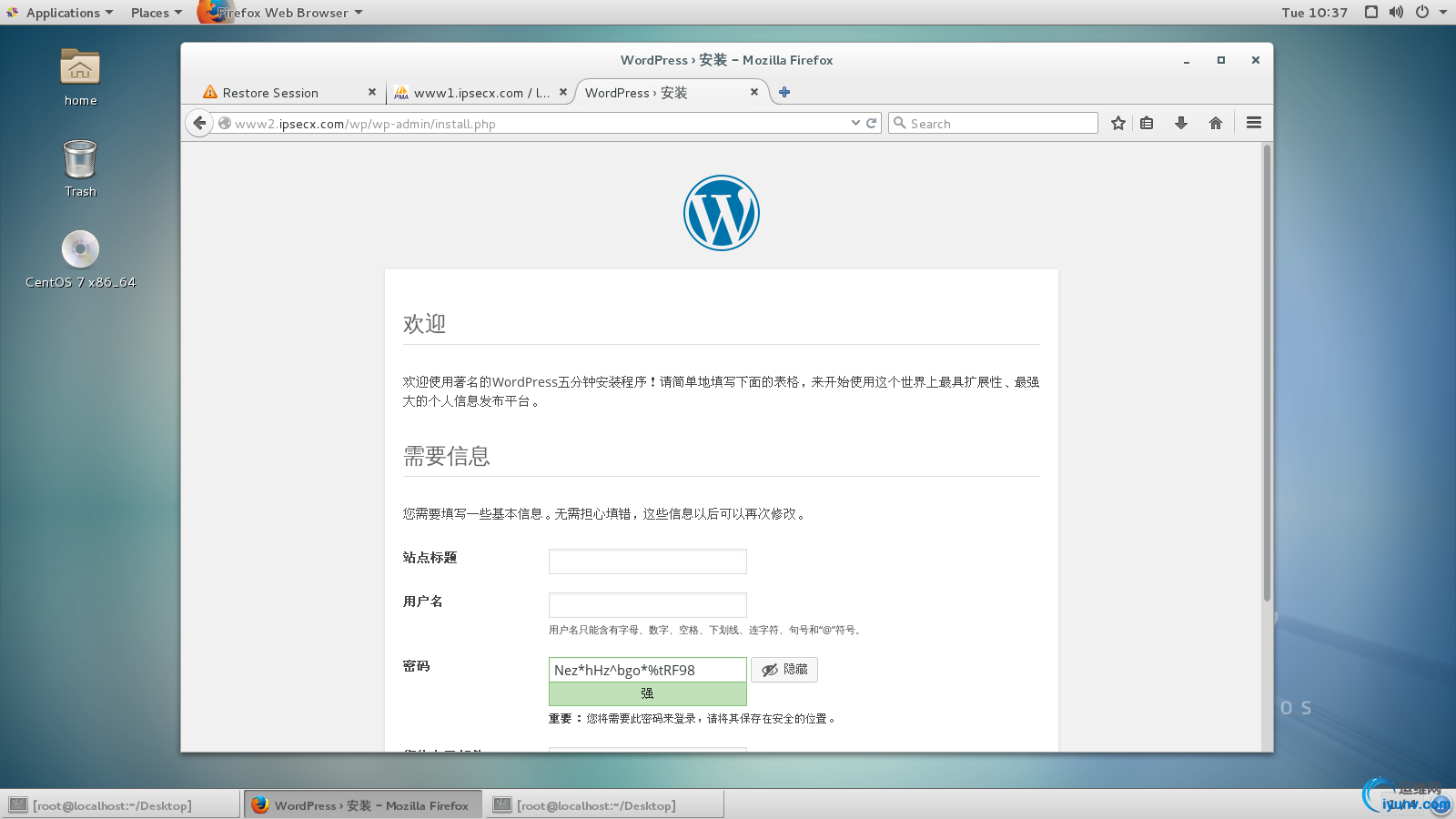Select the WordPress › 安装 tab

[672, 92]
